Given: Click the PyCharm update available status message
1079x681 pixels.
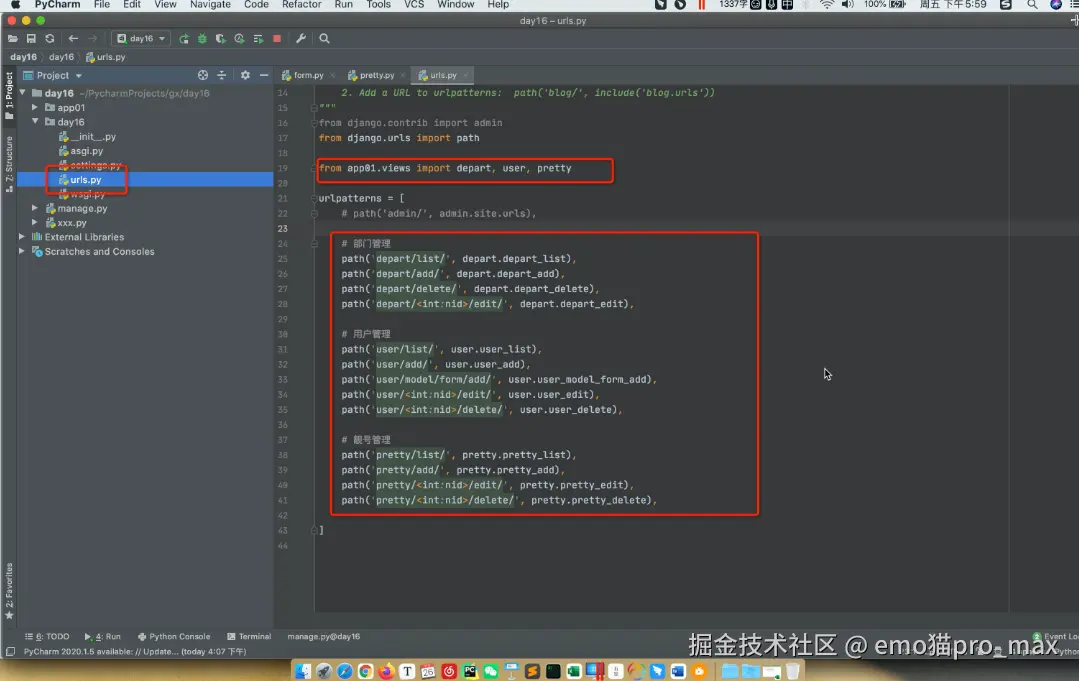Looking at the screenshot, I should pos(135,651).
